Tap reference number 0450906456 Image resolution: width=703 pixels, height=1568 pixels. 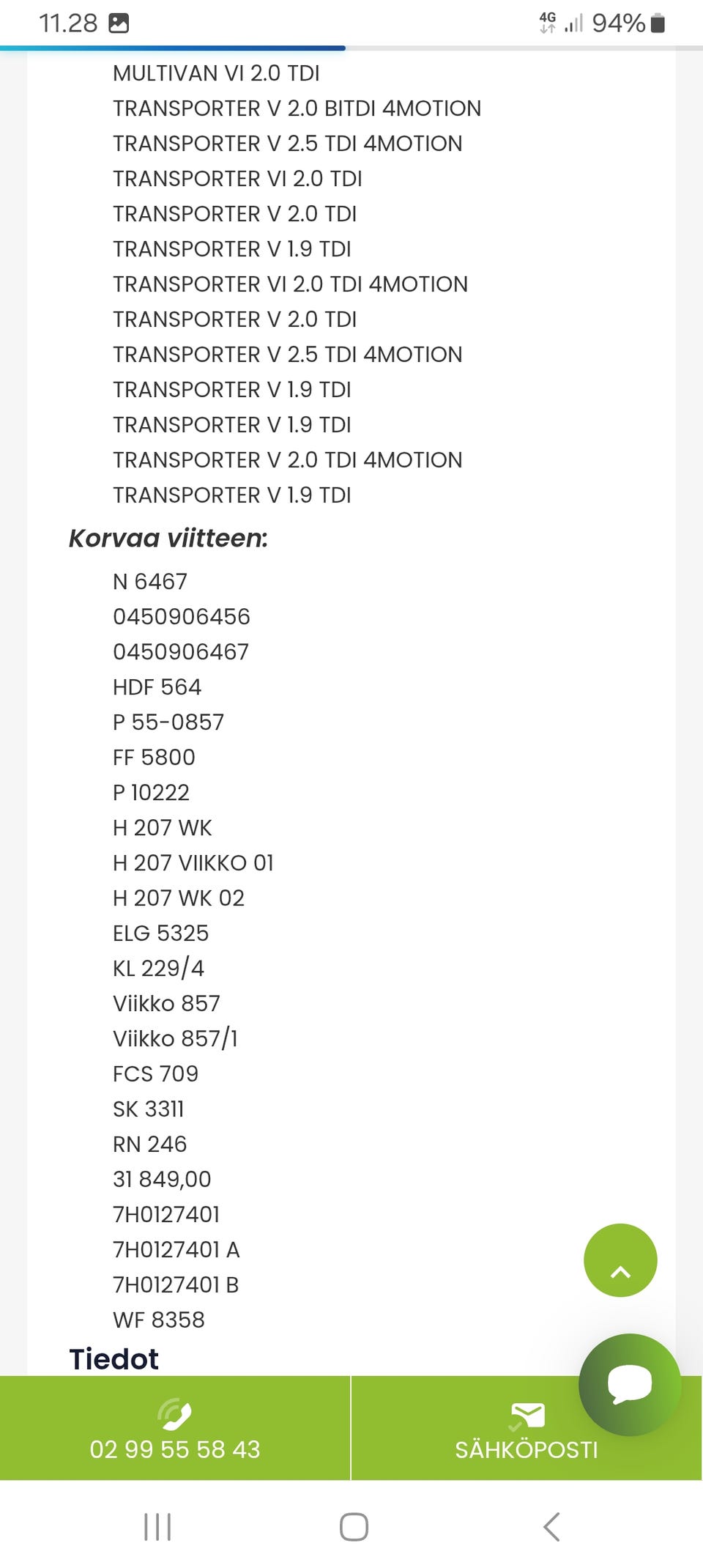click(x=182, y=617)
